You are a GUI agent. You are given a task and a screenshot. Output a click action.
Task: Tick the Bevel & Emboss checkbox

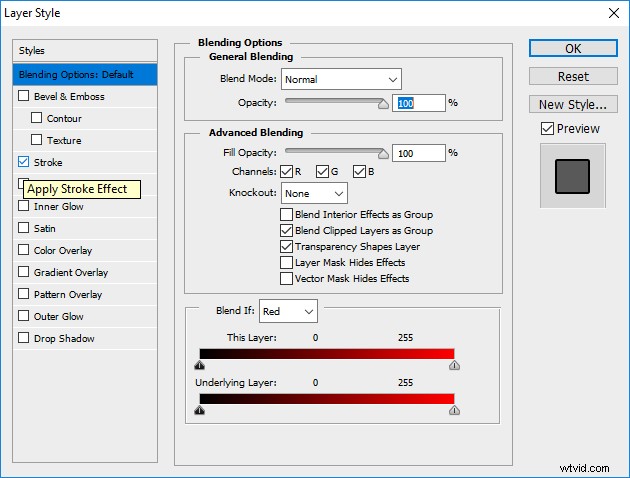pyautogui.click(x=24, y=96)
